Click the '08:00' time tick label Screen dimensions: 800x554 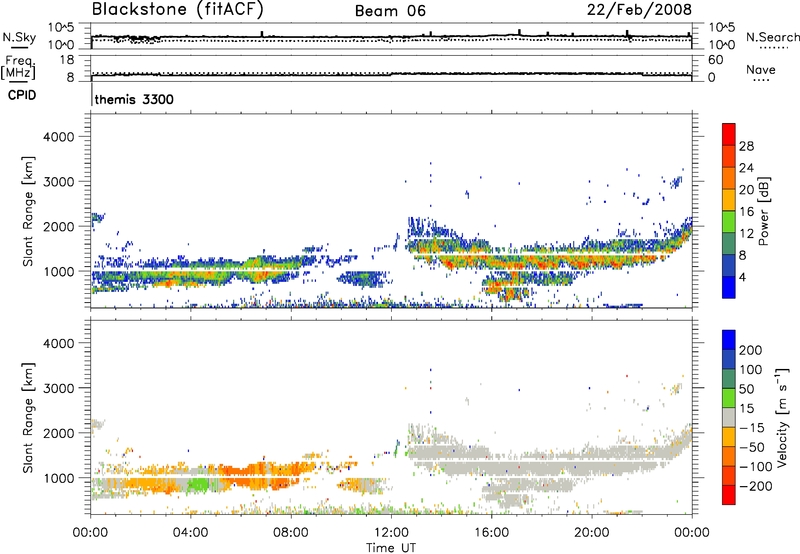click(x=291, y=533)
